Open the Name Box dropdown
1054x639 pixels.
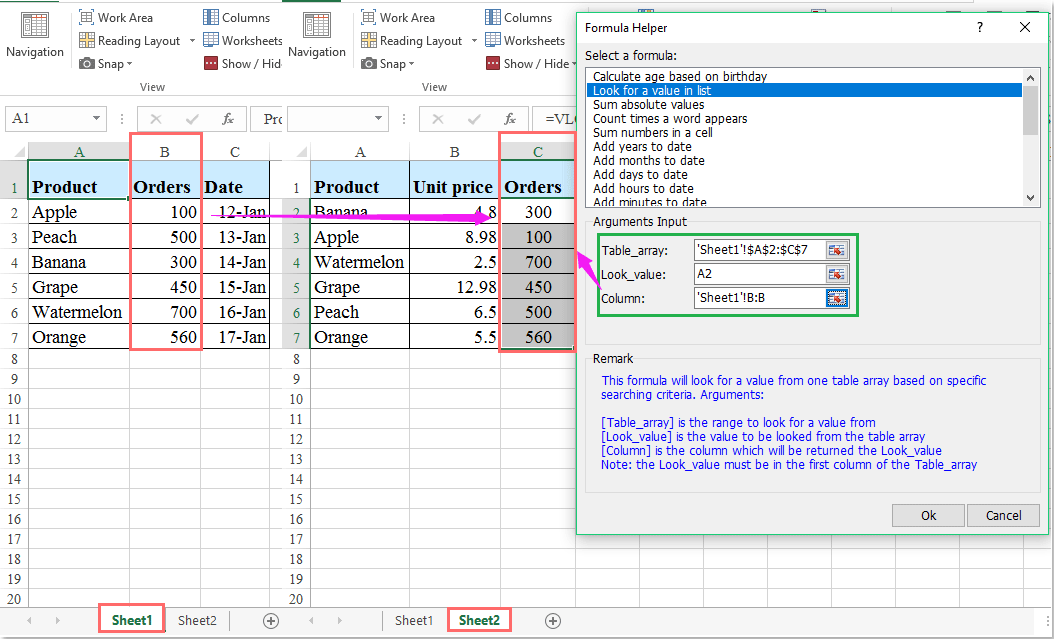point(96,118)
